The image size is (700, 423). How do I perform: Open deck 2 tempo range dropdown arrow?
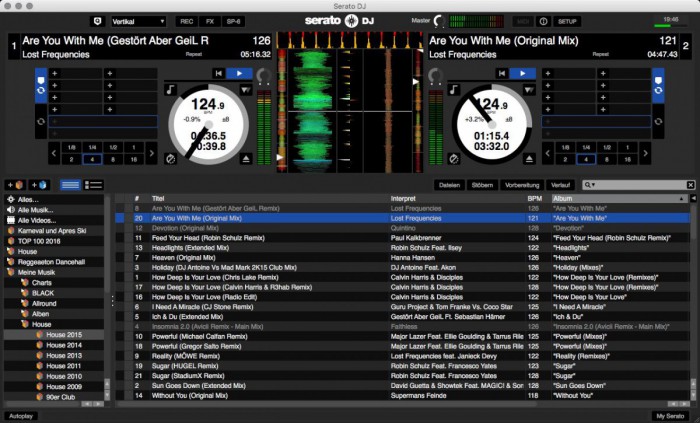529,90
